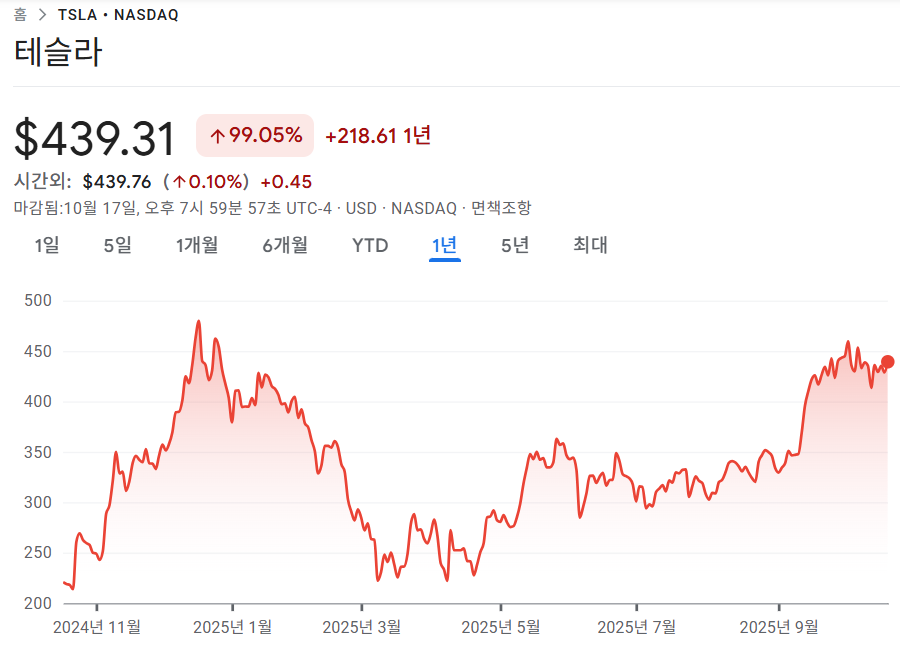Click the $439.31 main price
Image resolution: width=900 pixels, height=652 pixels.
(x=95, y=138)
